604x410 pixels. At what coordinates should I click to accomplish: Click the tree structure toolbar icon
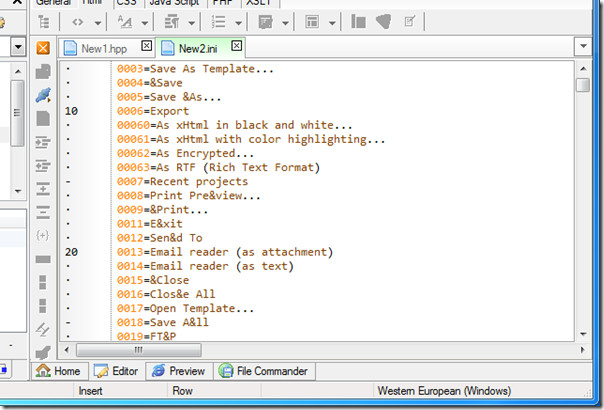[x=44, y=22]
